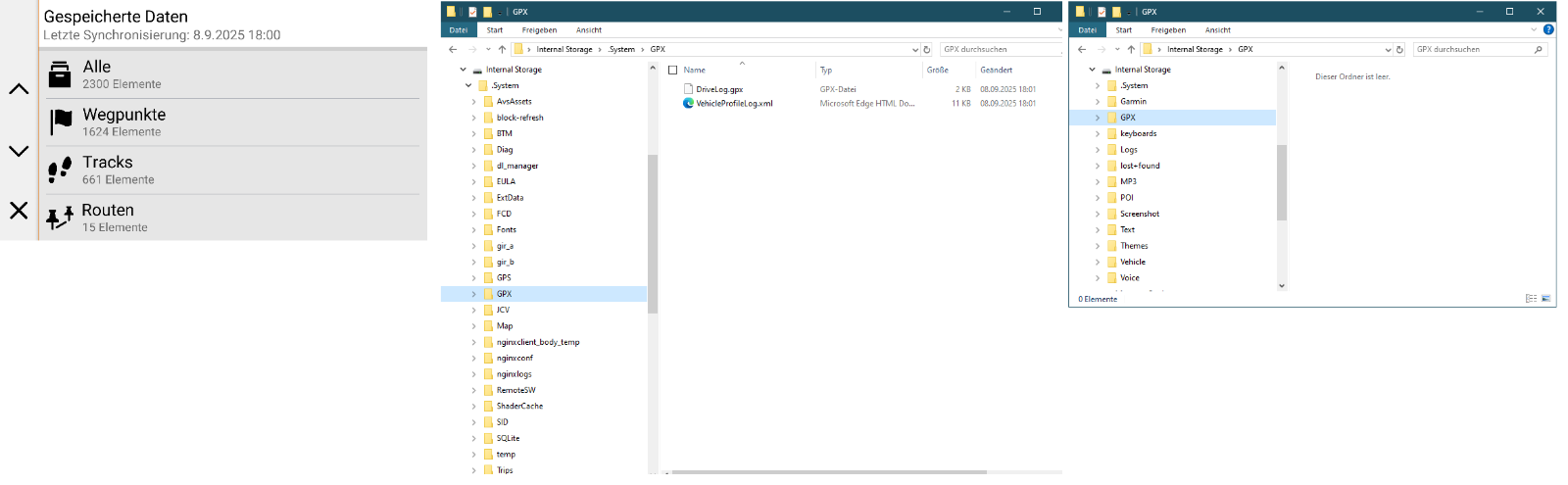The image size is (1568, 485).
Task: Click Back arrow in the DriveLog.gpx window
Action: [453, 49]
